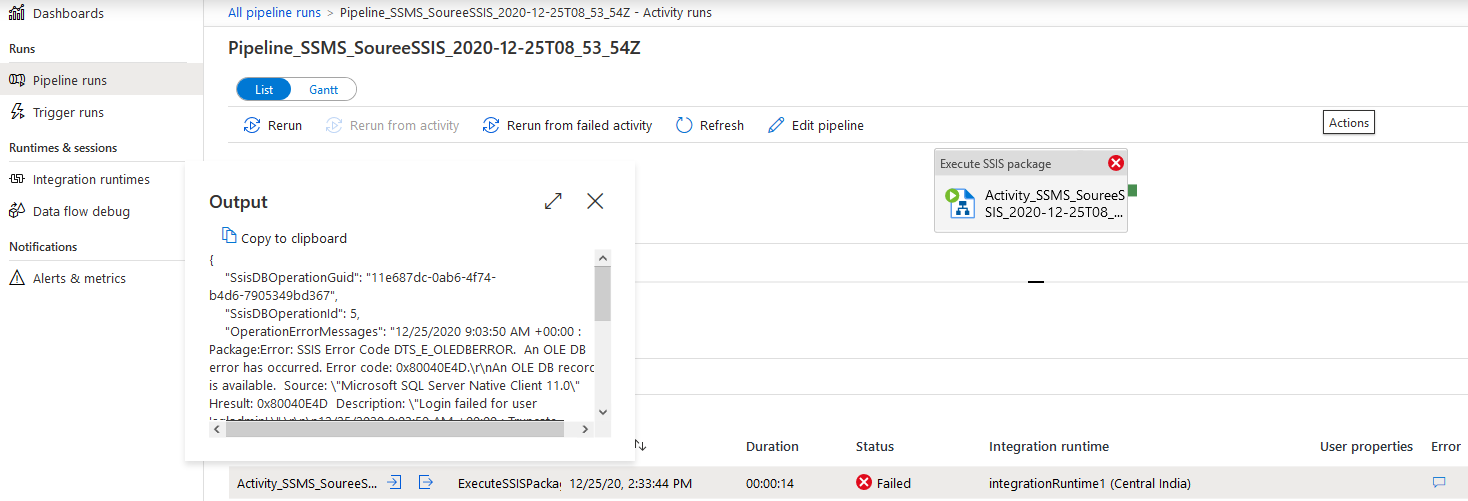The height and width of the screenshot is (501, 1468).
Task: Click the All pipeline runs breadcrumb link
Action: [x=274, y=13]
